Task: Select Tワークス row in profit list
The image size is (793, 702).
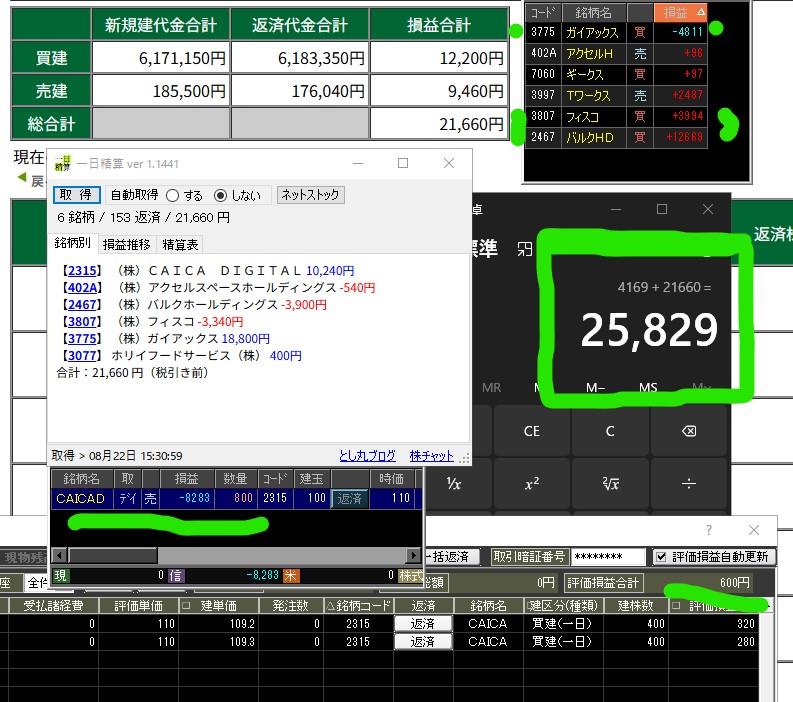Action: tap(615, 95)
